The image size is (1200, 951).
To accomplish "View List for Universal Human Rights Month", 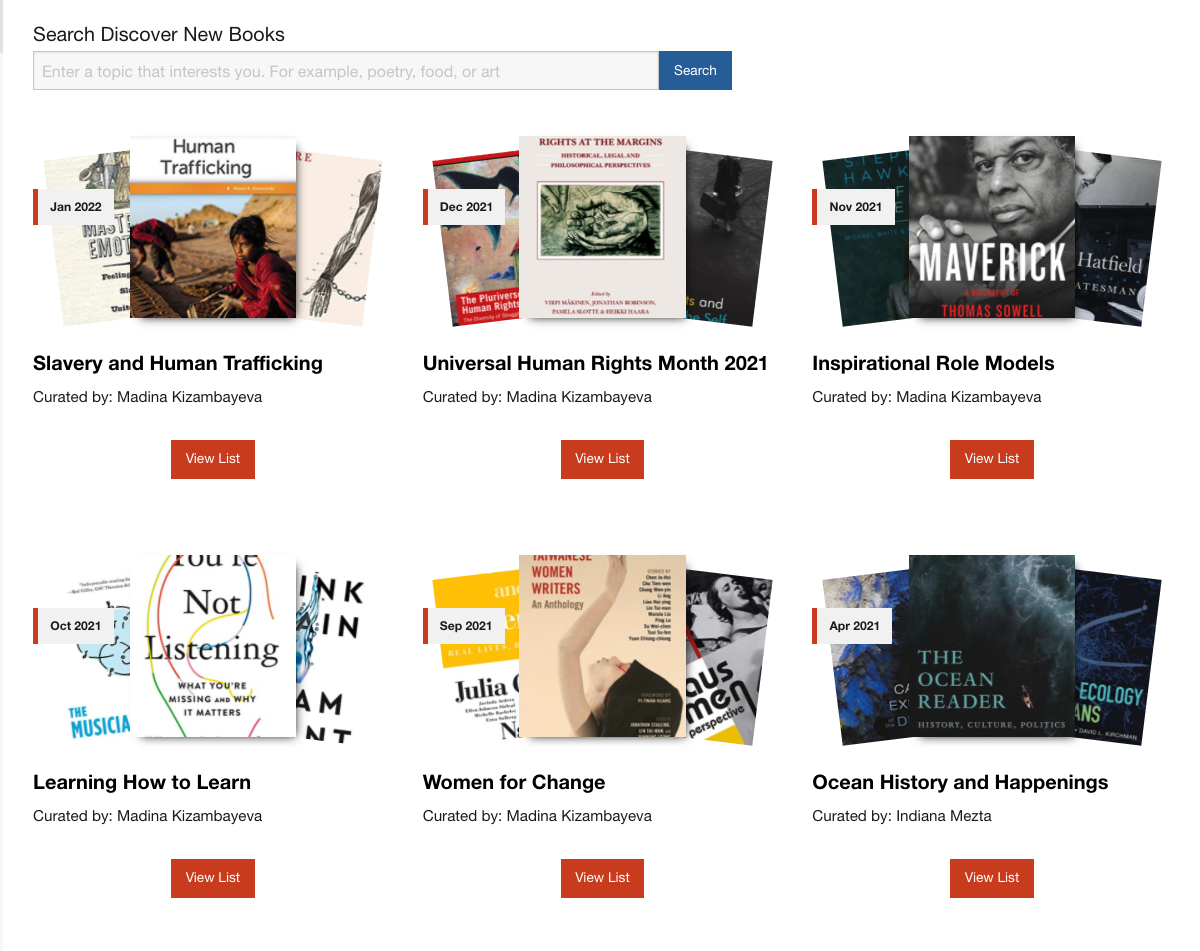I will tap(602, 459).
